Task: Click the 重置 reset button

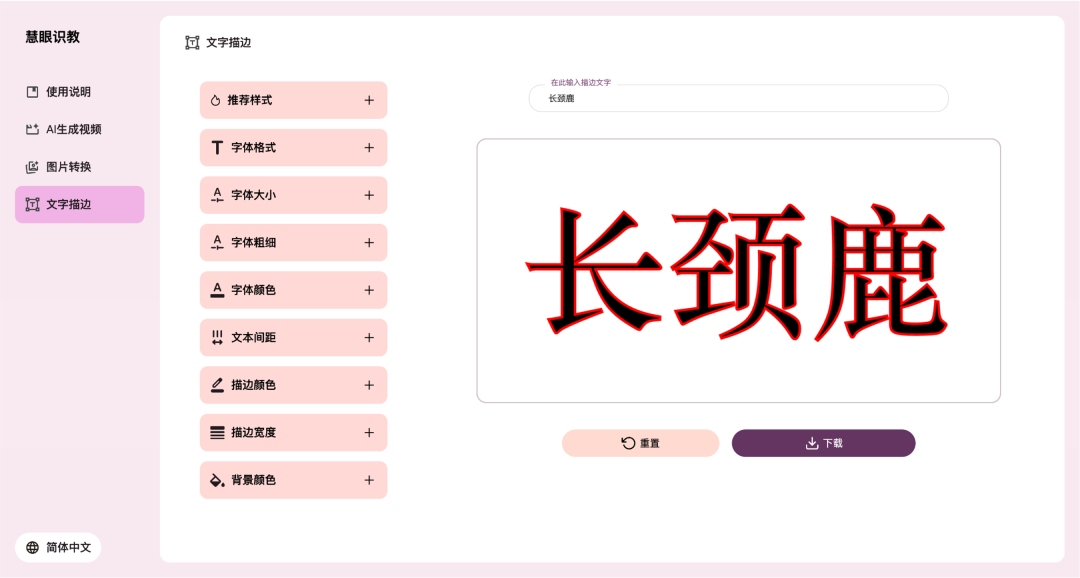Action: pyautogui.click(x=641, y=443)
